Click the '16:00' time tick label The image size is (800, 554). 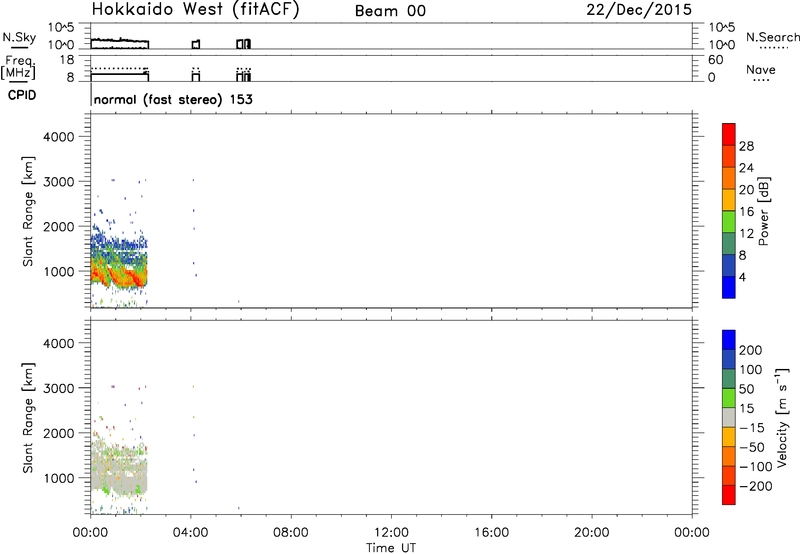(x=491, y=533)
